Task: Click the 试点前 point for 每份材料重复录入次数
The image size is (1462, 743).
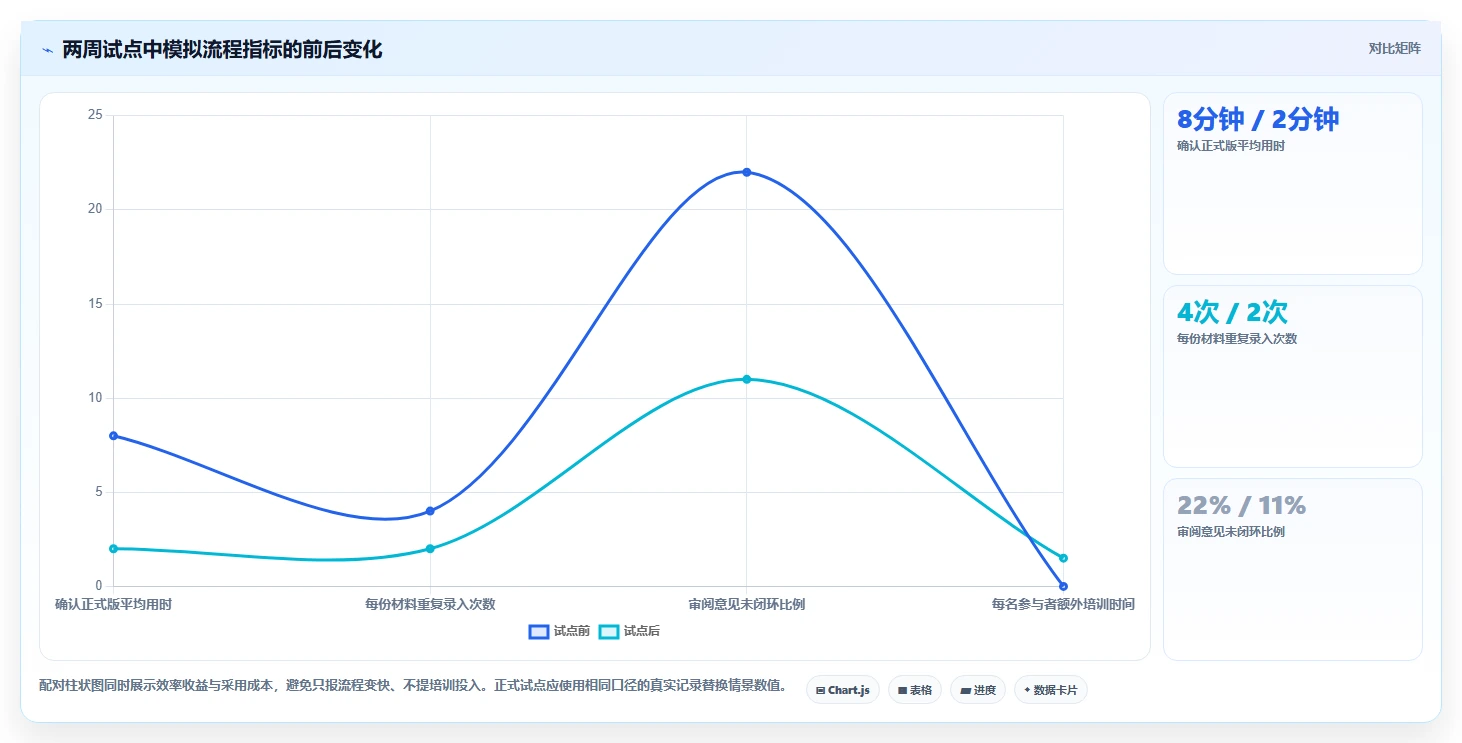Action: tap(430, 511)
